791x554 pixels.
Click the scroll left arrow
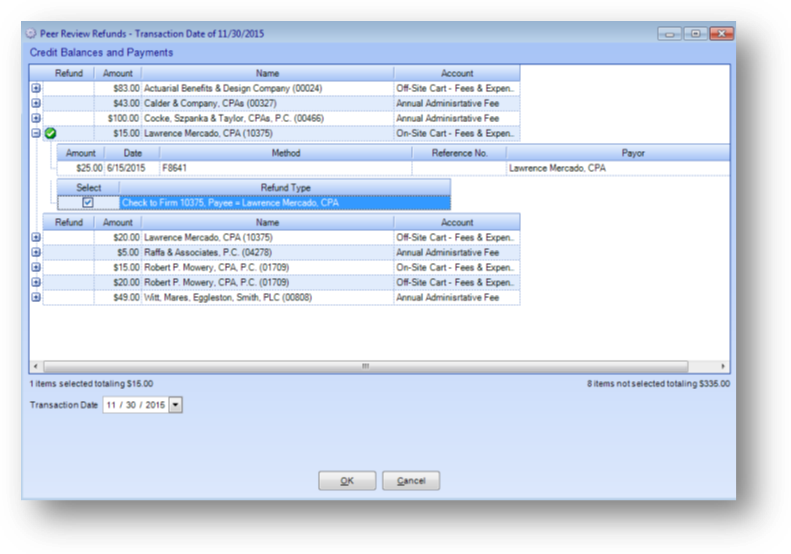pyautogui.click(x=35, y=366)
